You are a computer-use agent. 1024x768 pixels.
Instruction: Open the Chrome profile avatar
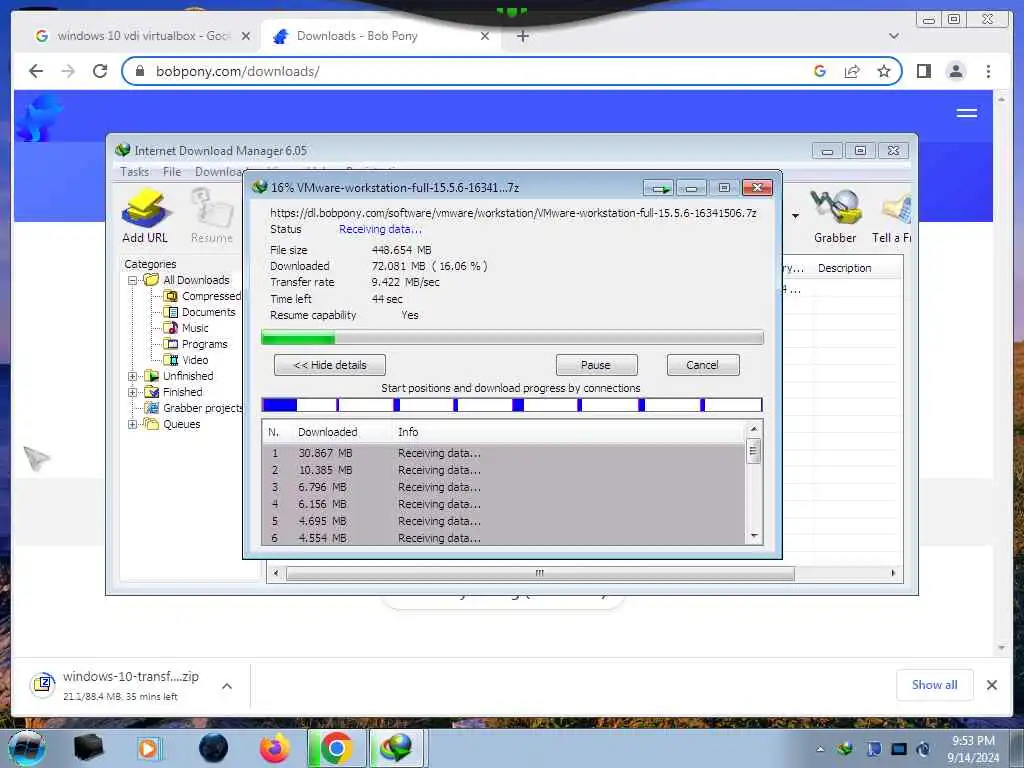(955, 71)
